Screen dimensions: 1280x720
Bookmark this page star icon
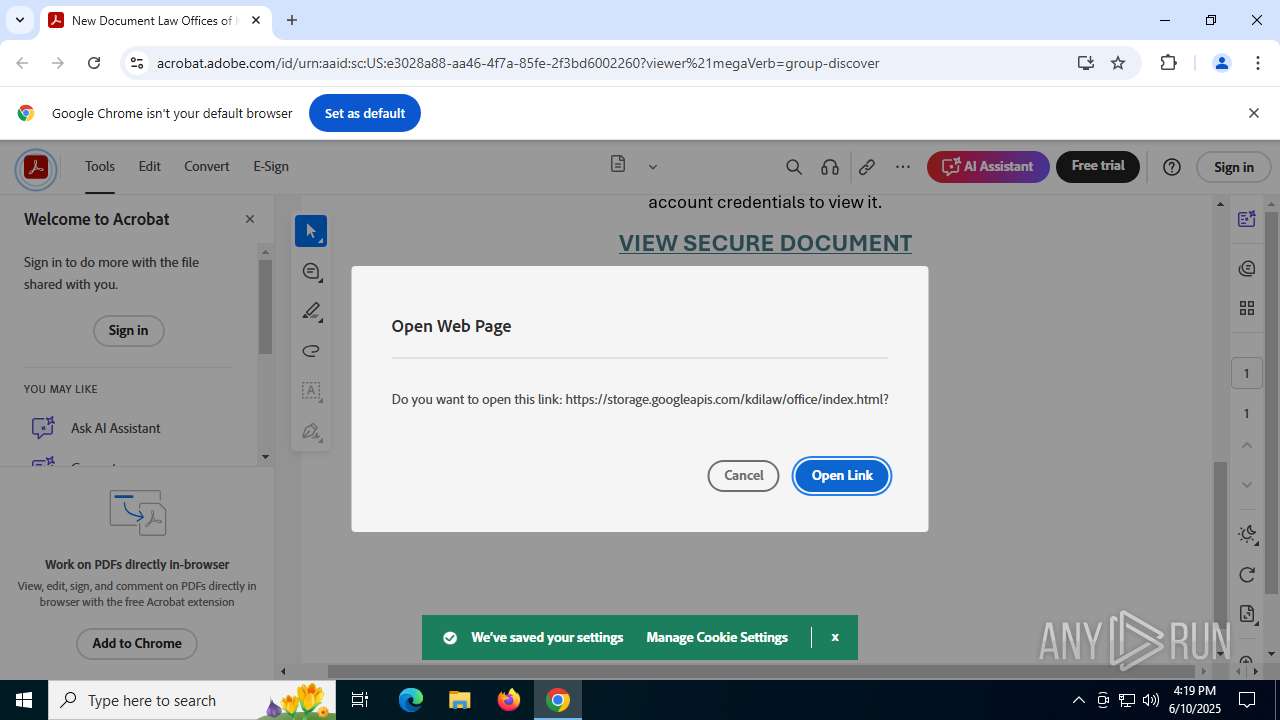pyautogui.click(x=1118, y=63)
